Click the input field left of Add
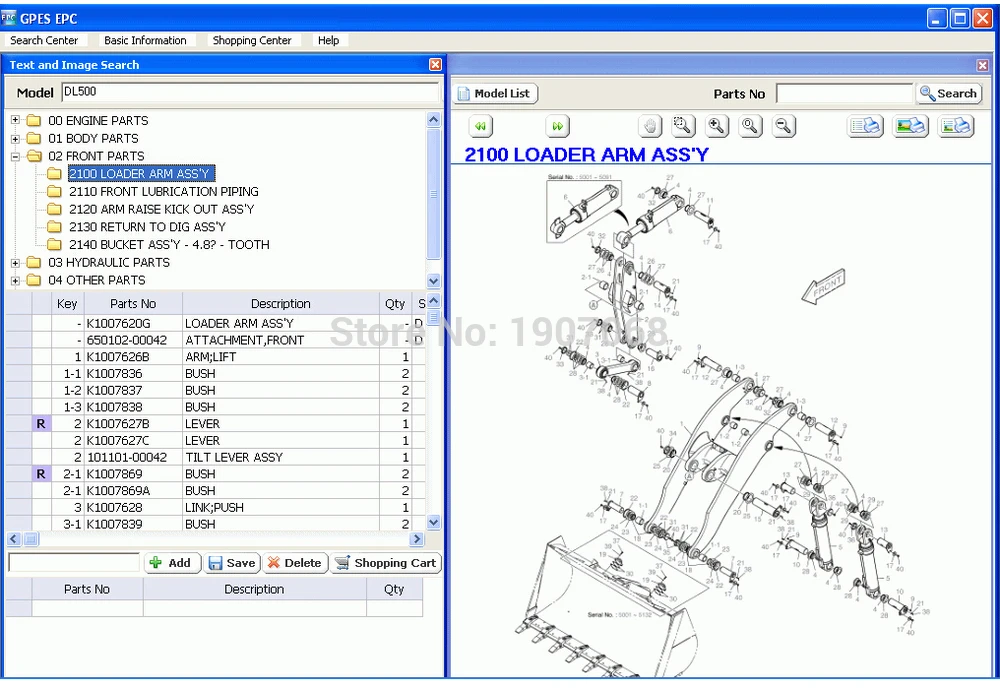Image resolution: width=1000 pixels, height=693 pixels. click(74, 563)
